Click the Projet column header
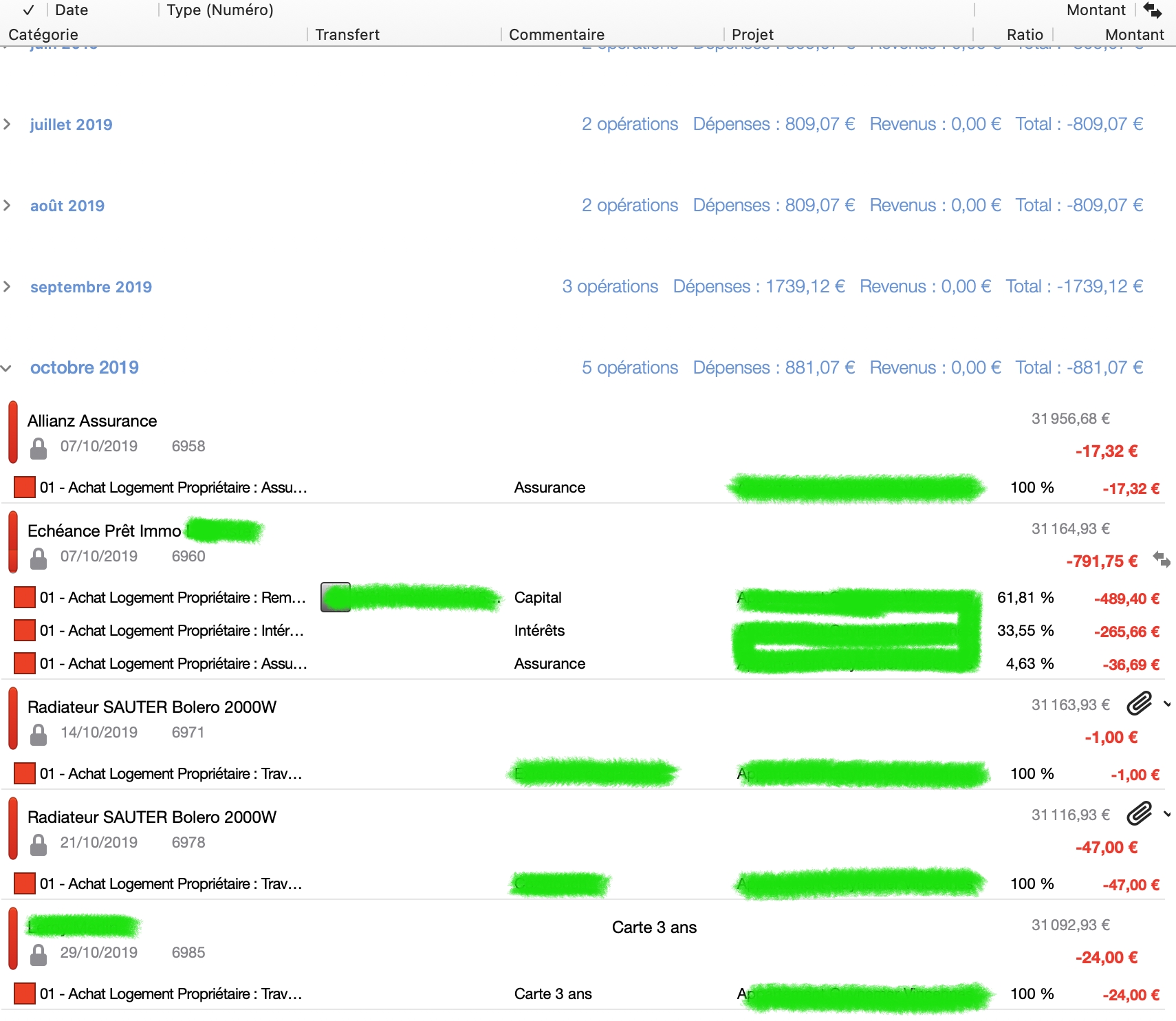Screen dimensions: 1176x1021 click(752, 34)
